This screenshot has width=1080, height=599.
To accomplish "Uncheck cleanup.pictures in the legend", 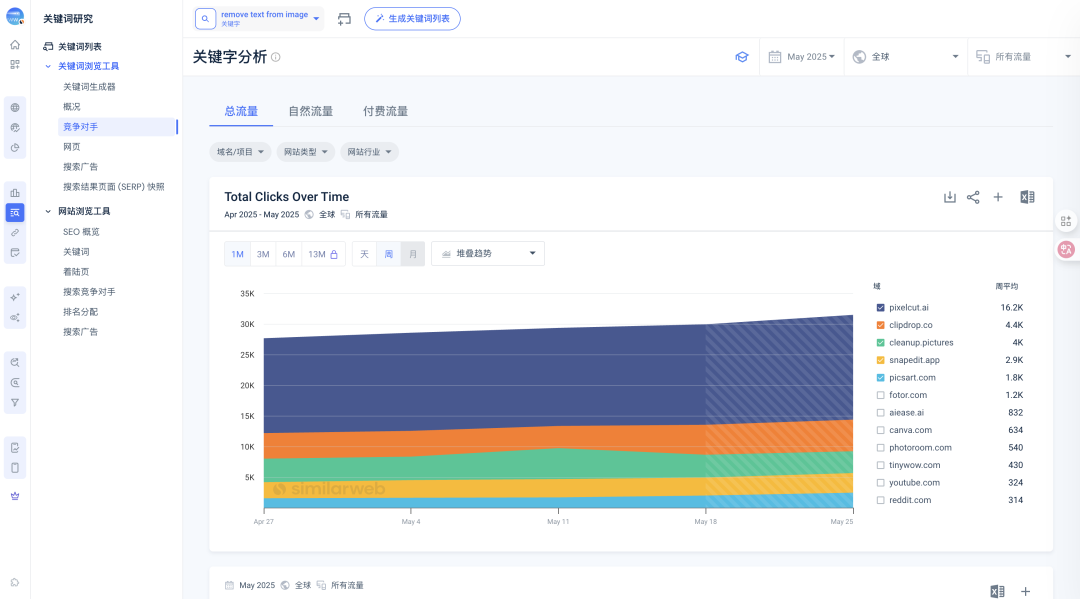I will point(880,343).
